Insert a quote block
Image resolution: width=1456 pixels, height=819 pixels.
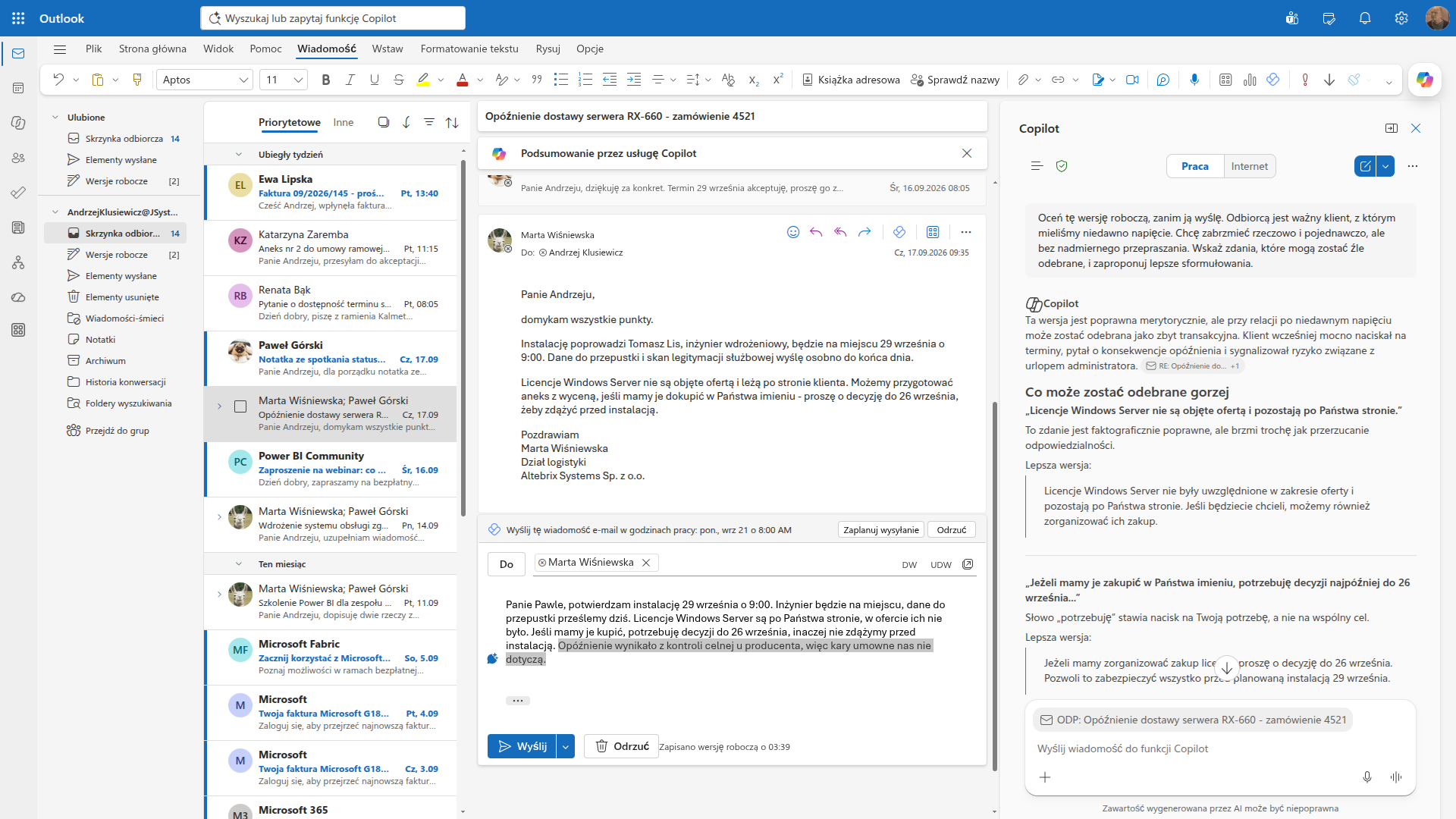[537, 80]
